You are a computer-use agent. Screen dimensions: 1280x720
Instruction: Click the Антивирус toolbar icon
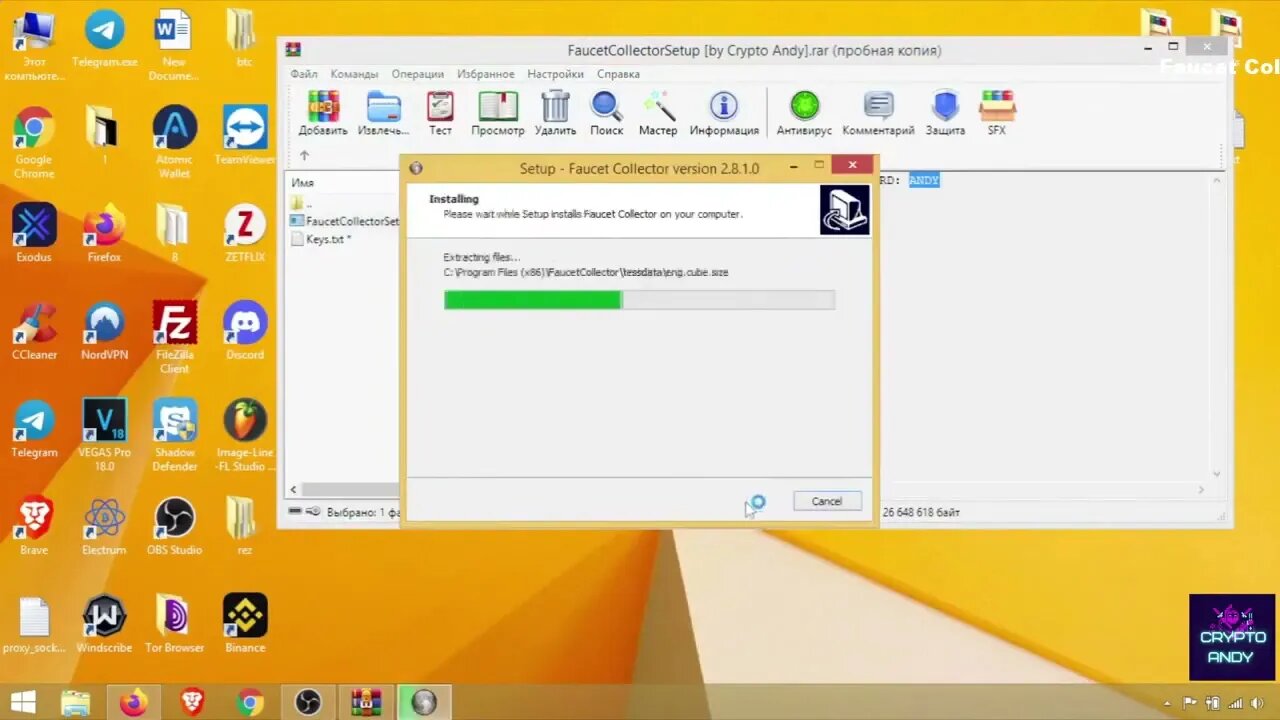[x=804, y=113]
